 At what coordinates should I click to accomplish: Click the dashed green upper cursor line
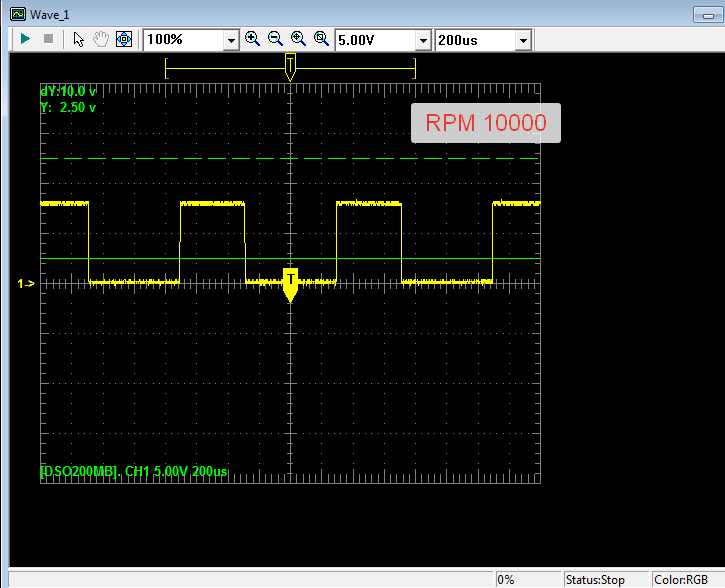tap(290, 159)
